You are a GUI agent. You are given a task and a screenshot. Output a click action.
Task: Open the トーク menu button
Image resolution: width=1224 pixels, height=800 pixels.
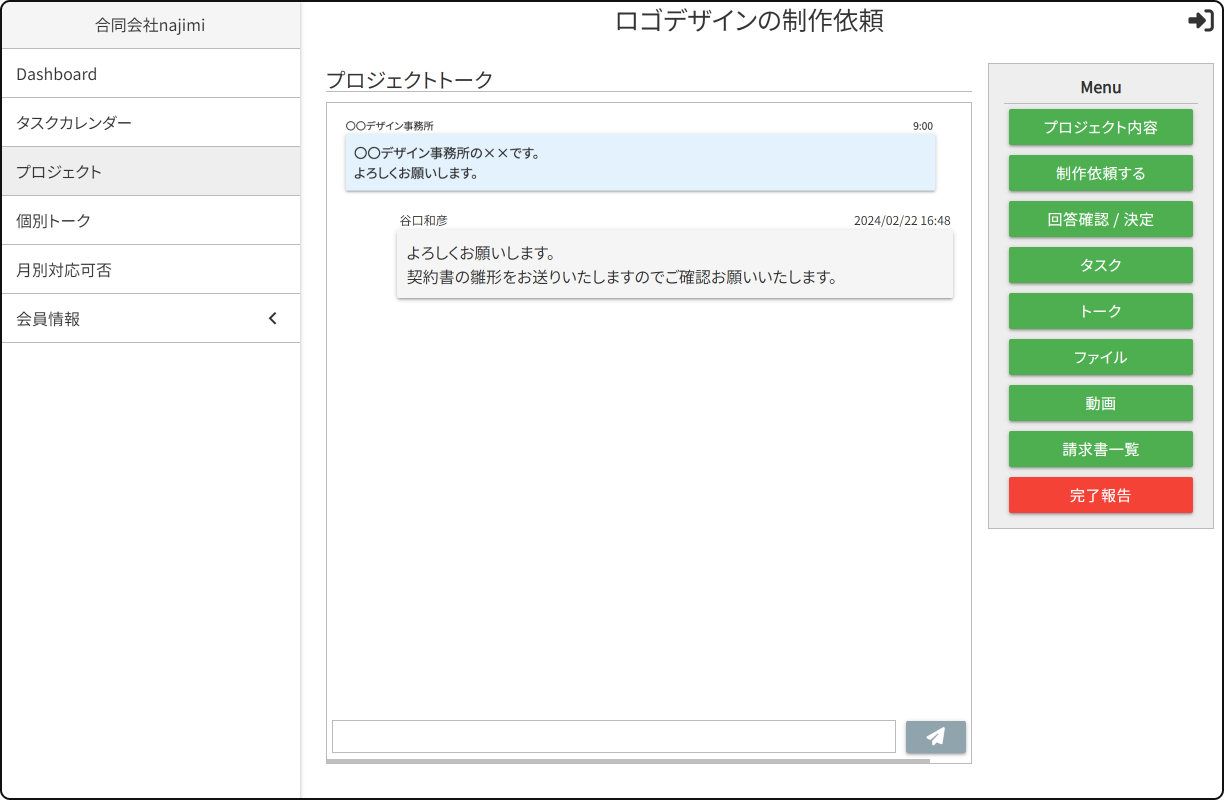click(x=1100, y=312)
